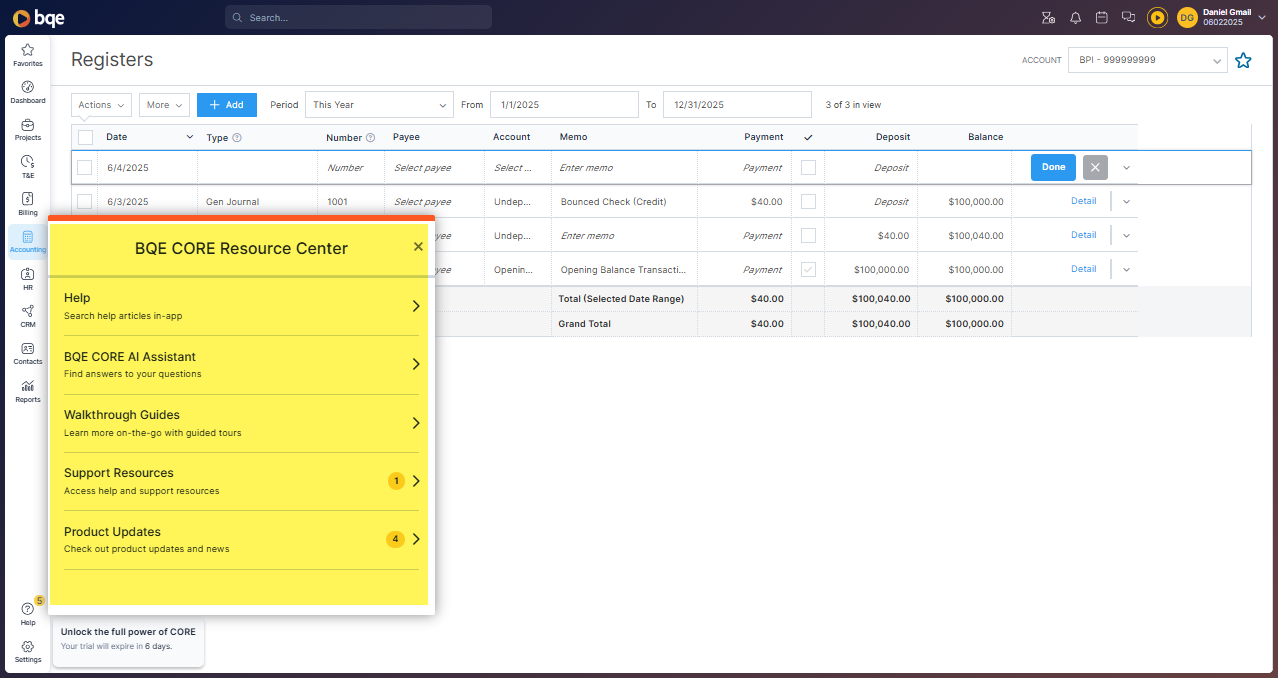
Task: Expand the account selector showing BPI - 999999999
Action: point(1147,60)
